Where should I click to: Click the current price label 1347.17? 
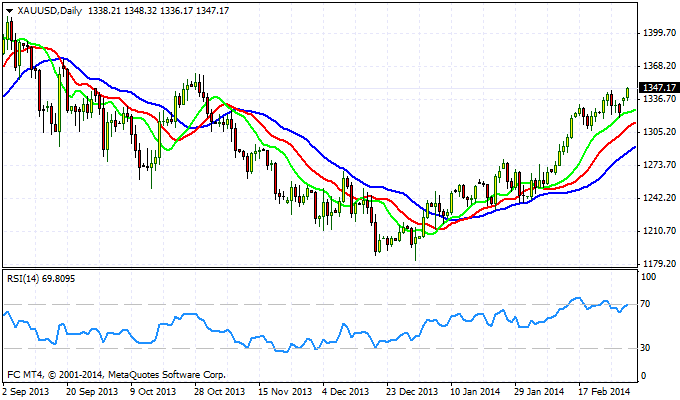coord(659,88)
